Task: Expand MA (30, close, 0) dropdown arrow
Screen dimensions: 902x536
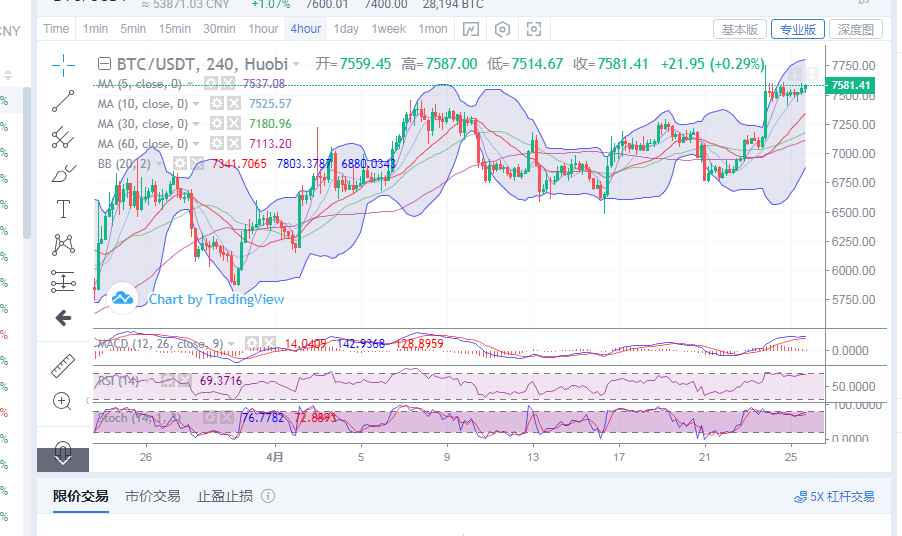Action: [196, 124]
